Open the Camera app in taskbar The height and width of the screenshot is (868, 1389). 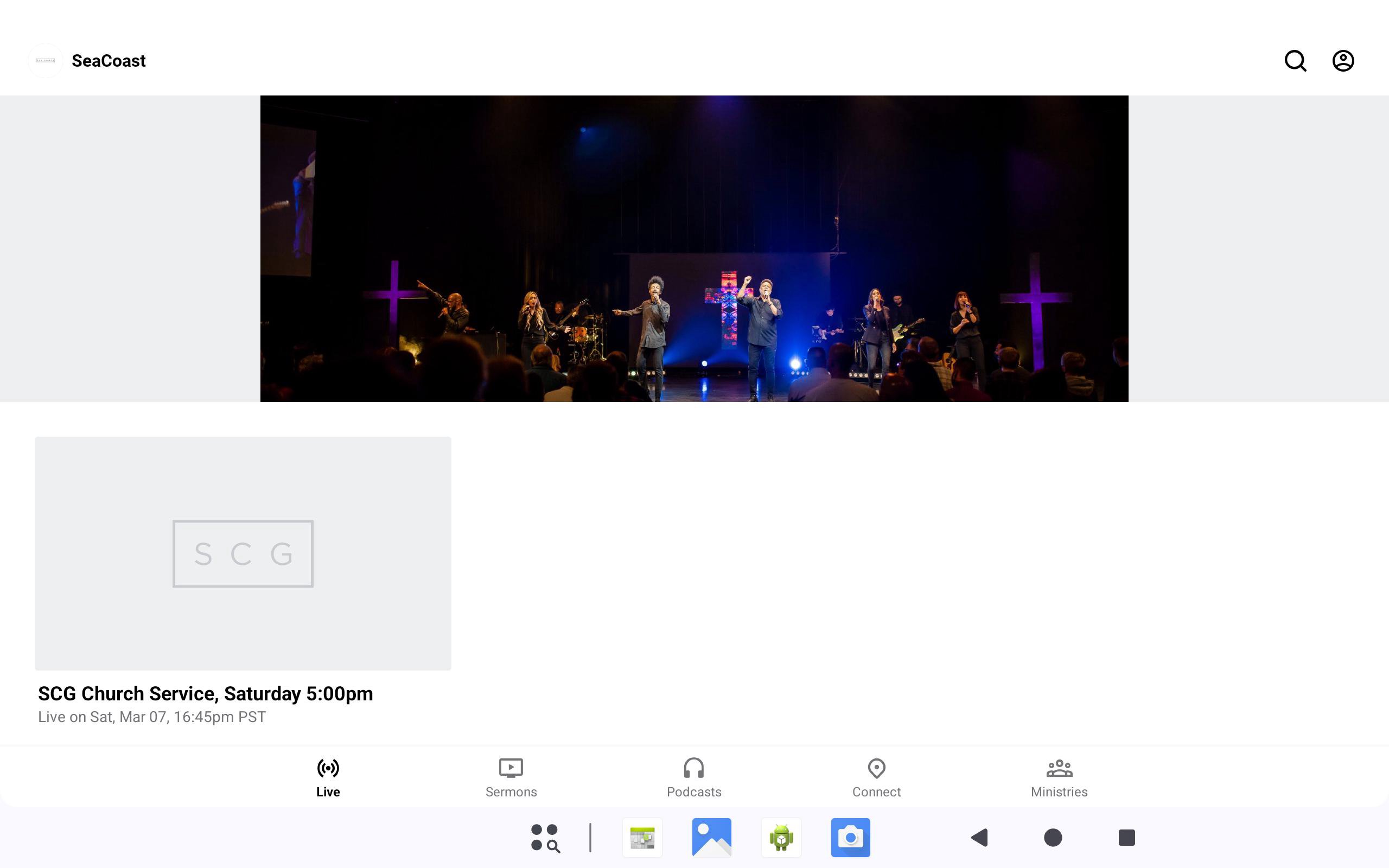[850, 838]
